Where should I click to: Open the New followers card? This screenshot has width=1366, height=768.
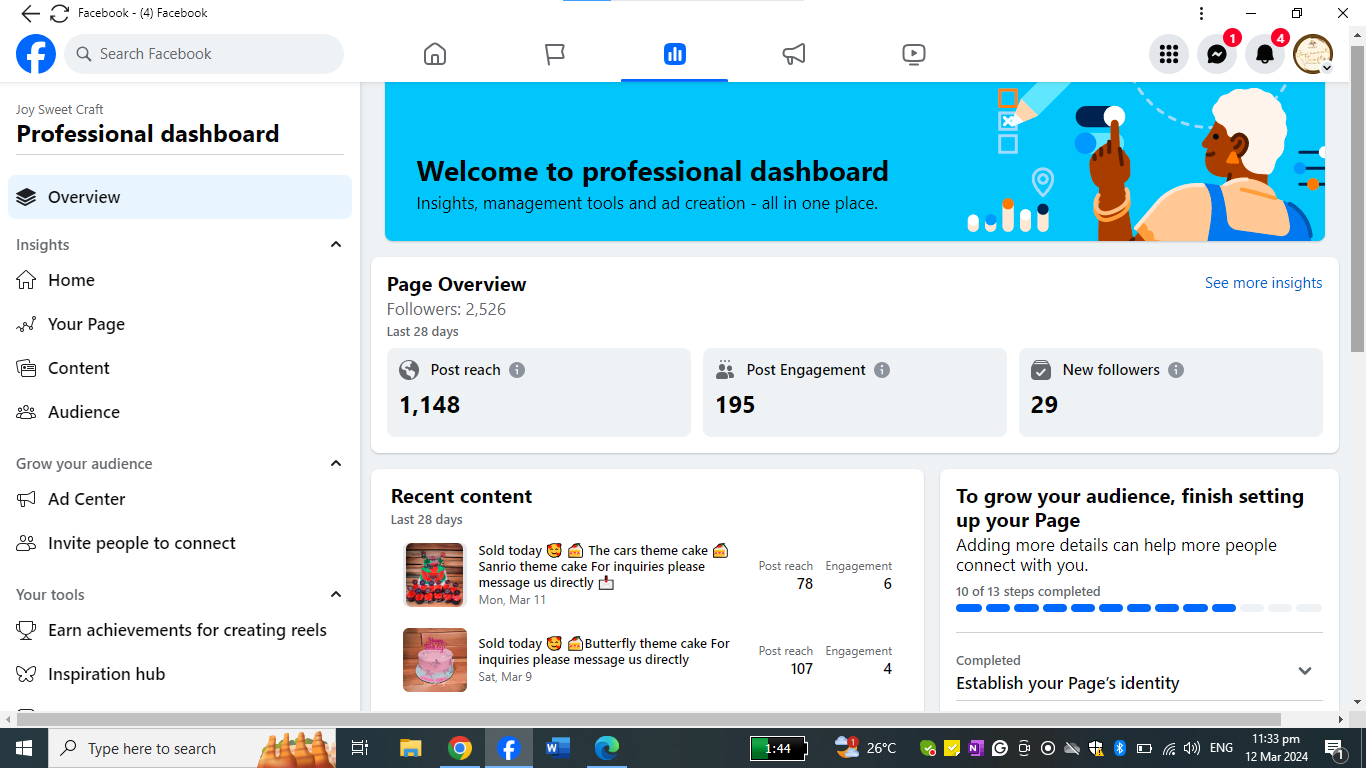[x=1171, y=392]
